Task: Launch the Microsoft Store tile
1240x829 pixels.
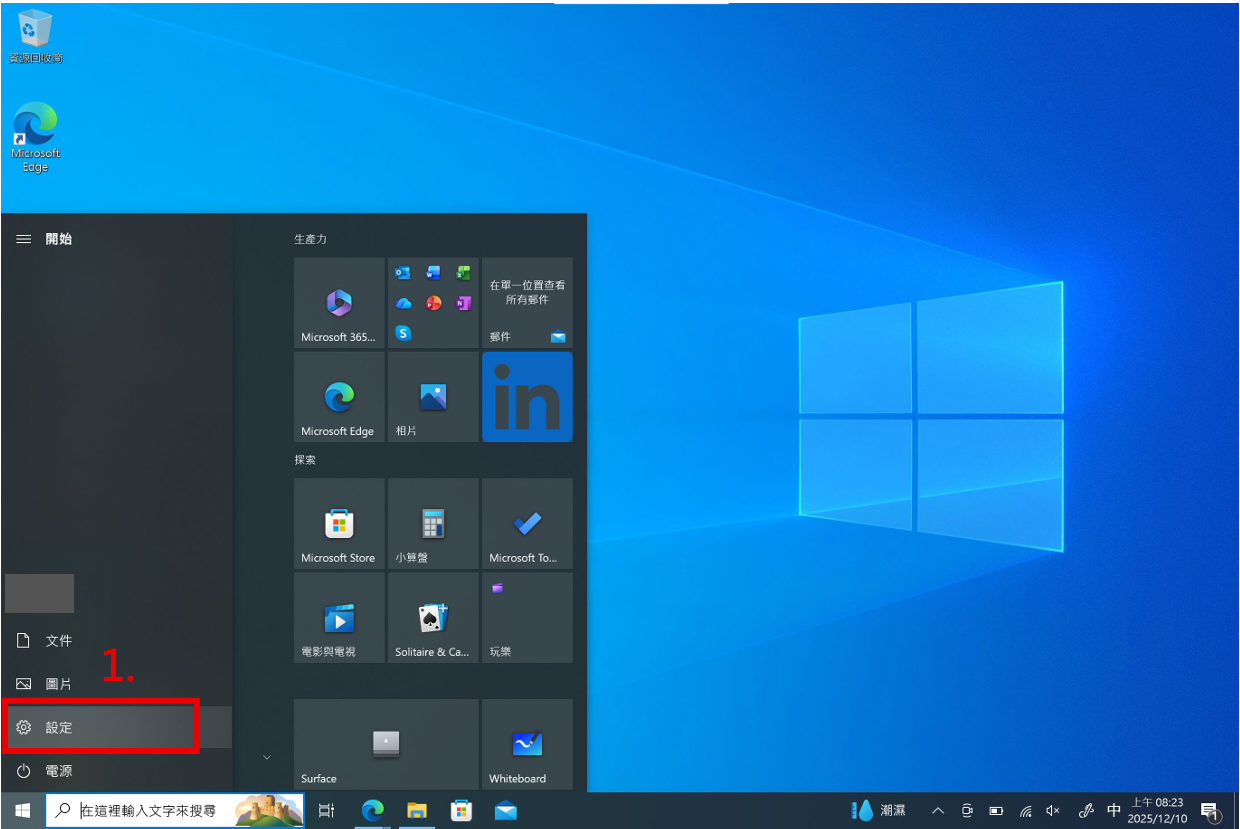Action: pyautogui.click(x=339, y=524)
